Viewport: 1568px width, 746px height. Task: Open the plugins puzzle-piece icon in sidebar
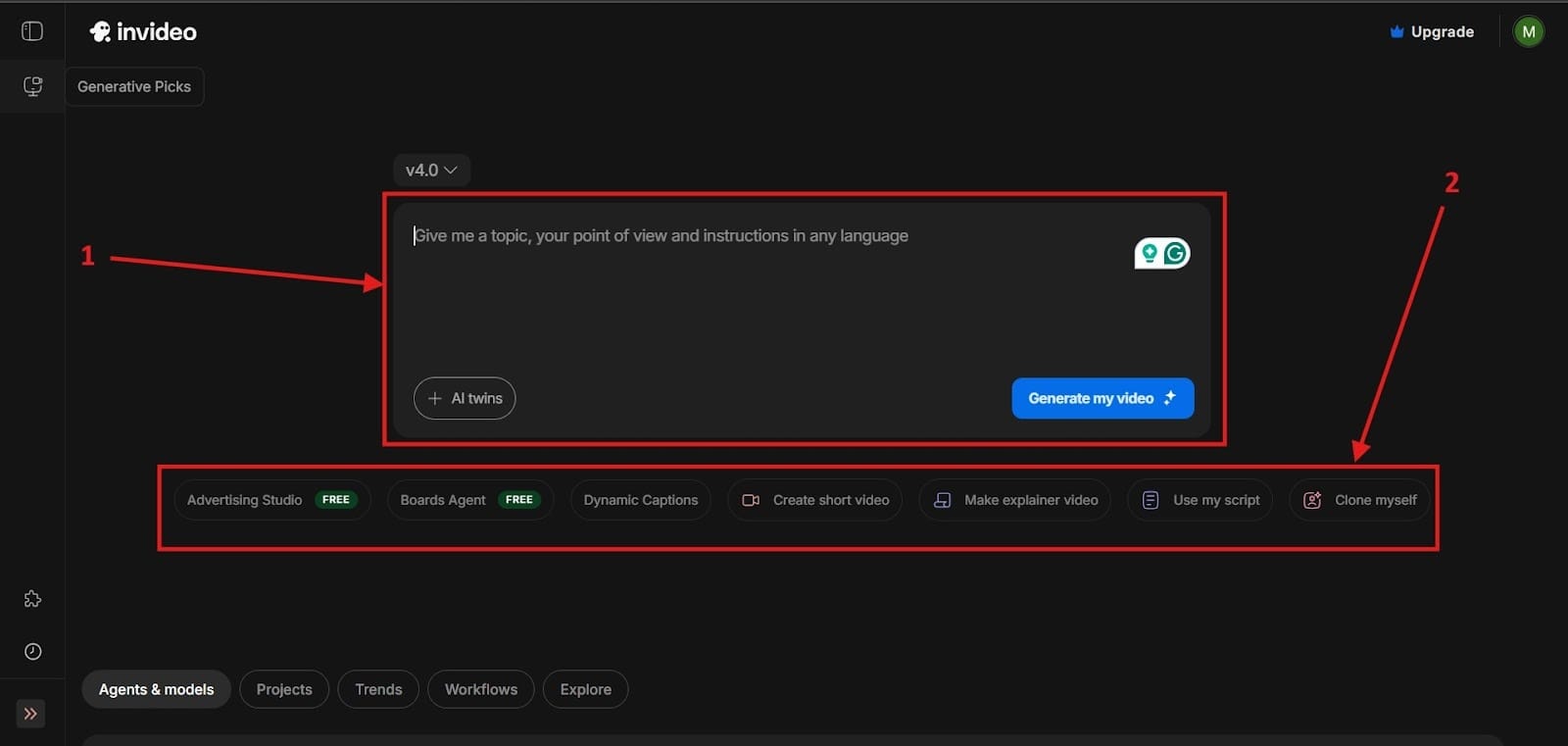coord(32,599)
